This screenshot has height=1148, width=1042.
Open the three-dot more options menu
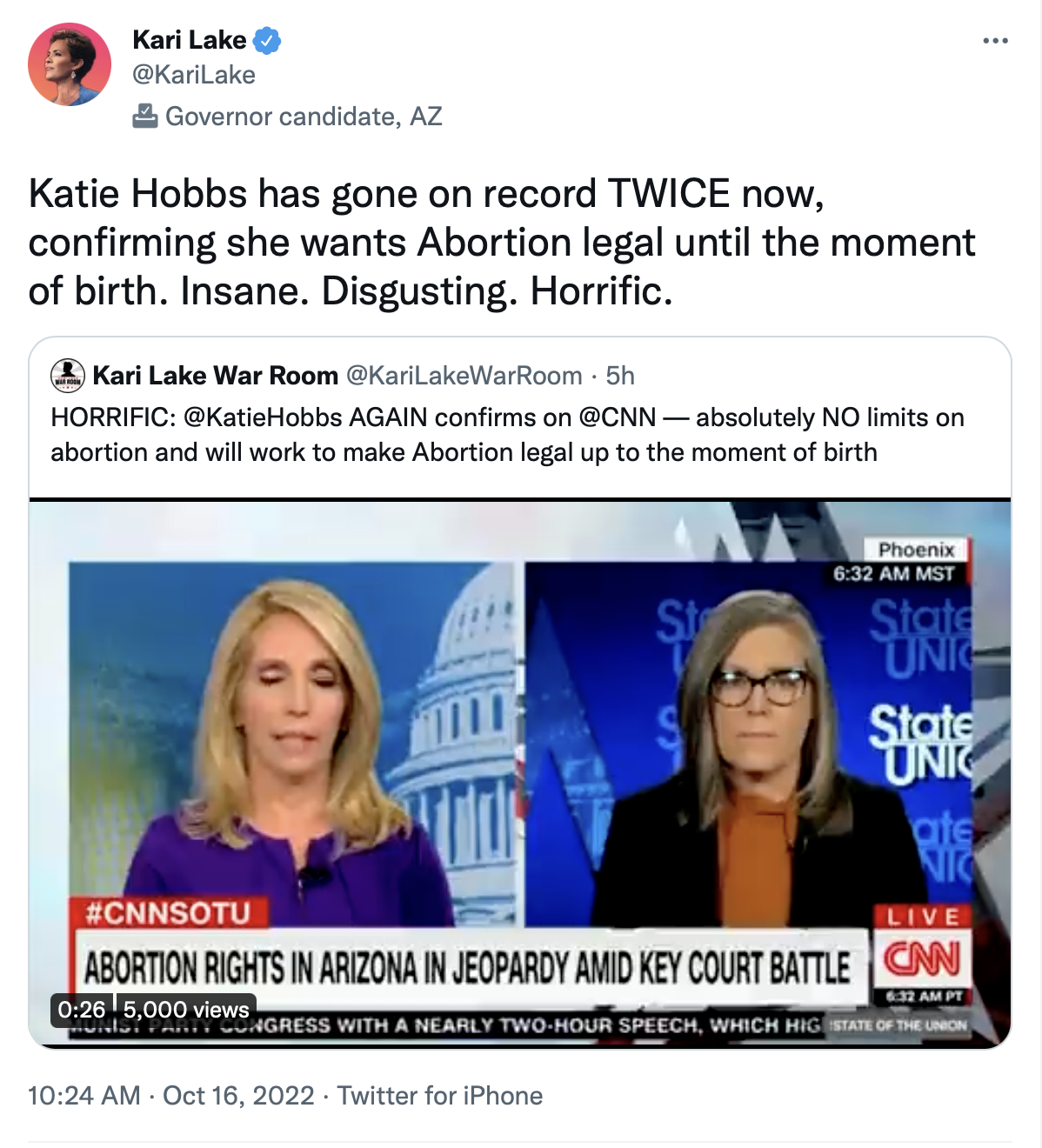tap(995, 41)
